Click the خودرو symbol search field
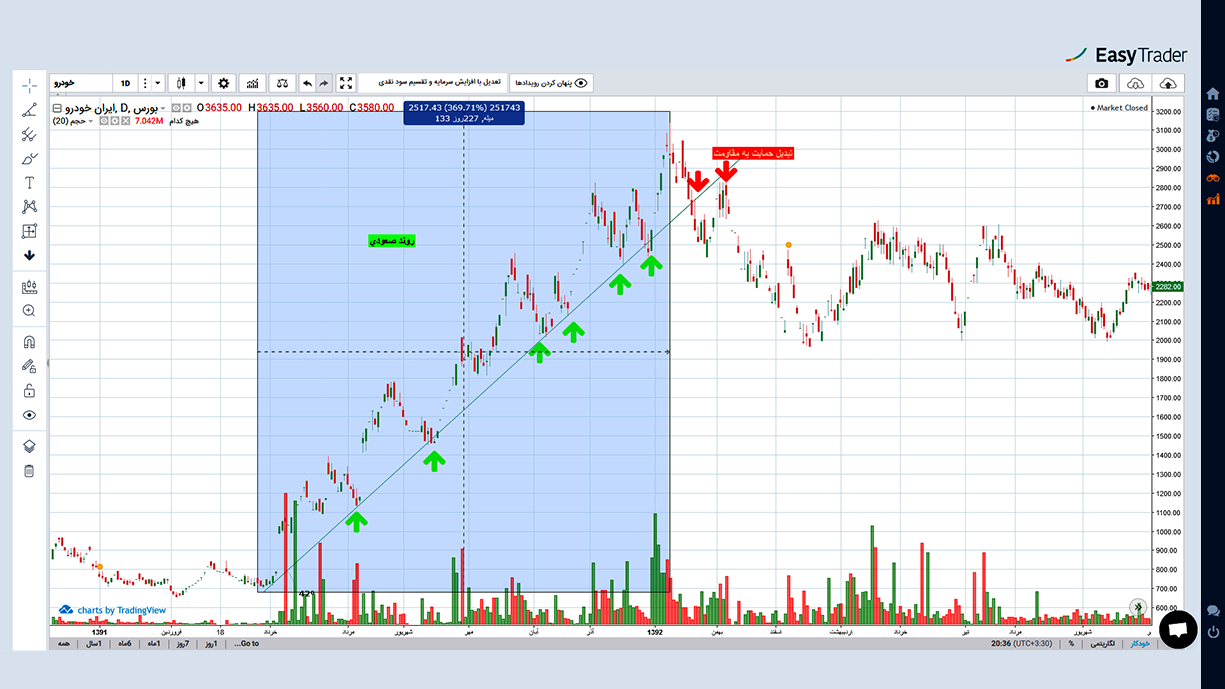 click(80, 83)
